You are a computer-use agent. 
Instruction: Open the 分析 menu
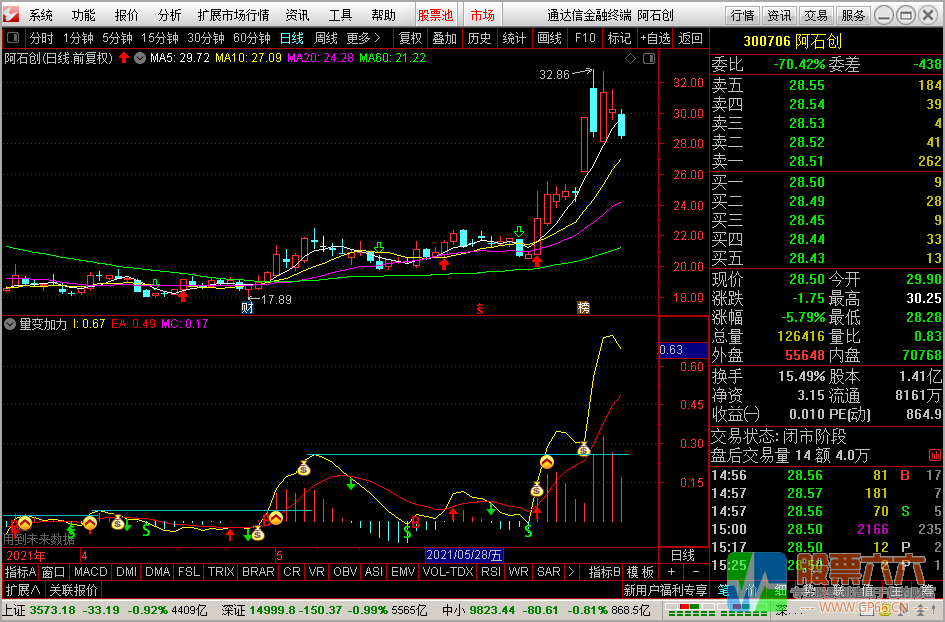coord(169,15)
